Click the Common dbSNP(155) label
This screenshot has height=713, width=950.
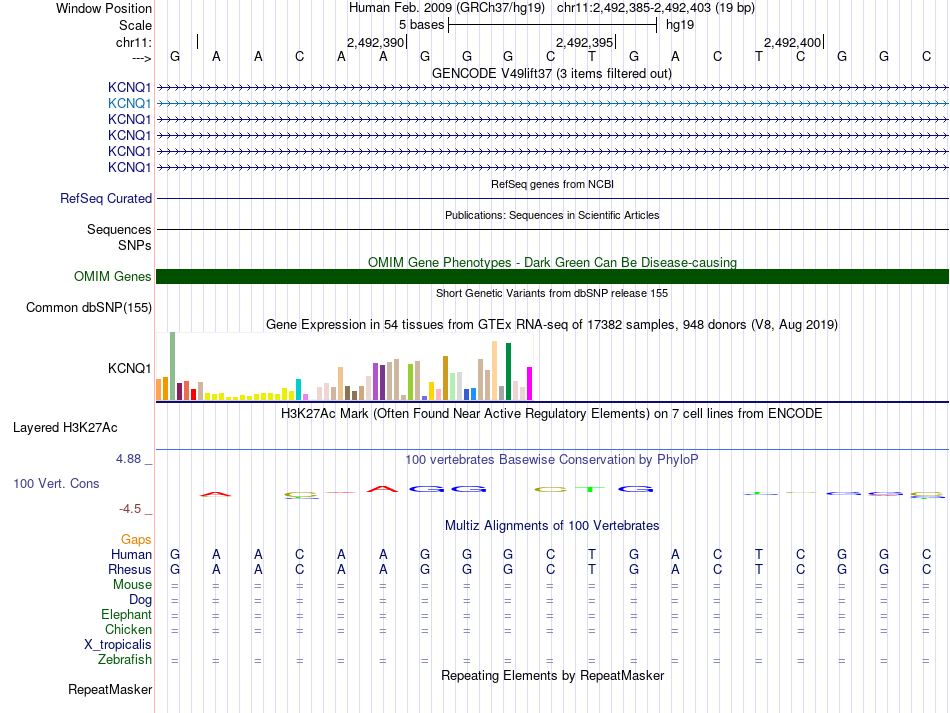tap(89, 308)
